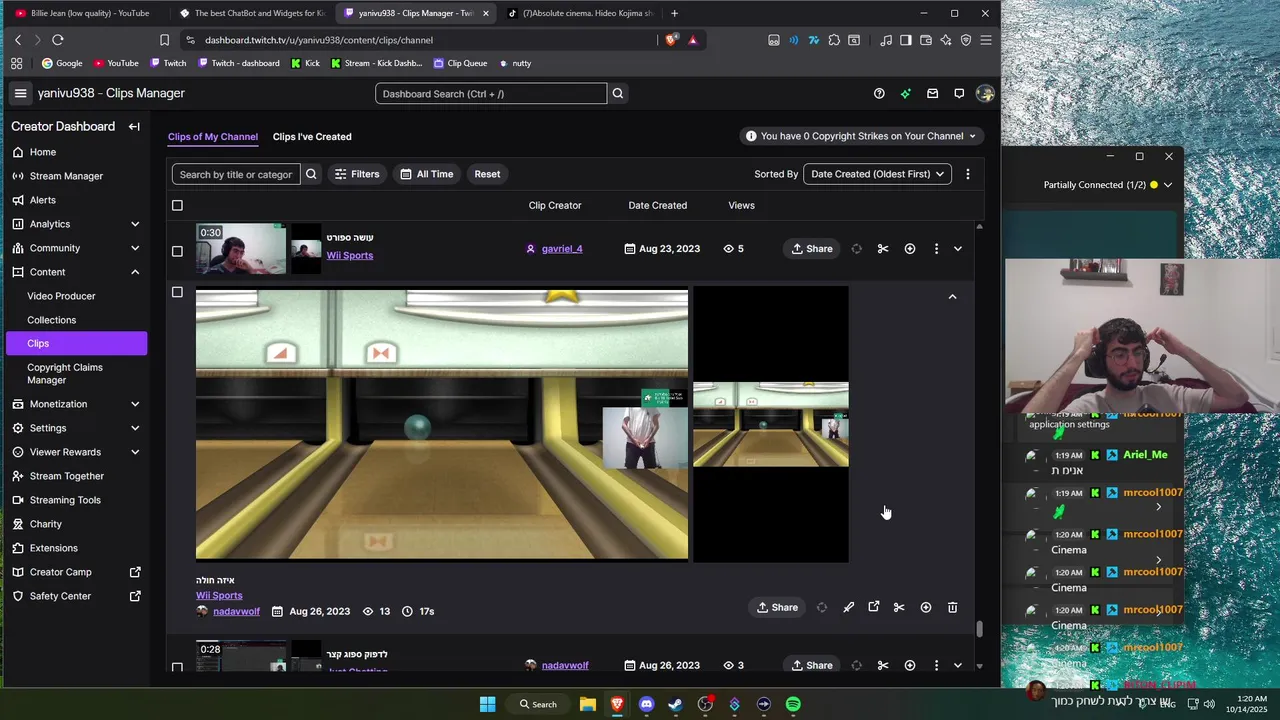Click the sword icon on the expanded clip
This screenshot has width=1280, height=720.
pyautogui.click(x=848, y=607)
